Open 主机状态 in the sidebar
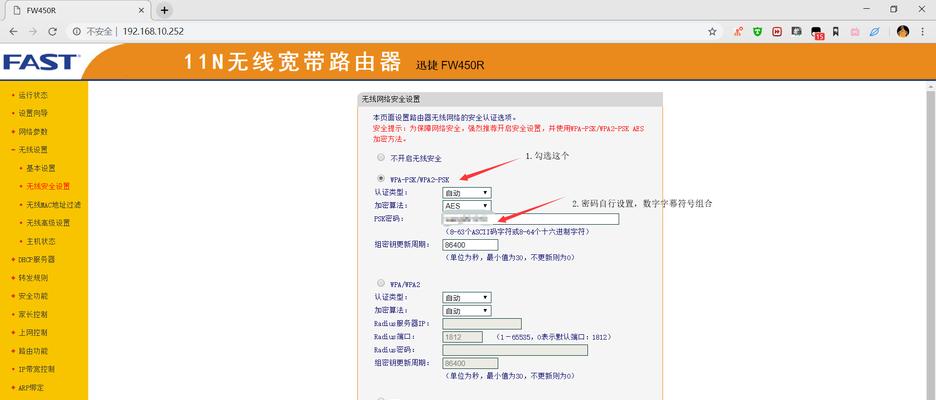936x400 pixels. [x=40, y=241]
